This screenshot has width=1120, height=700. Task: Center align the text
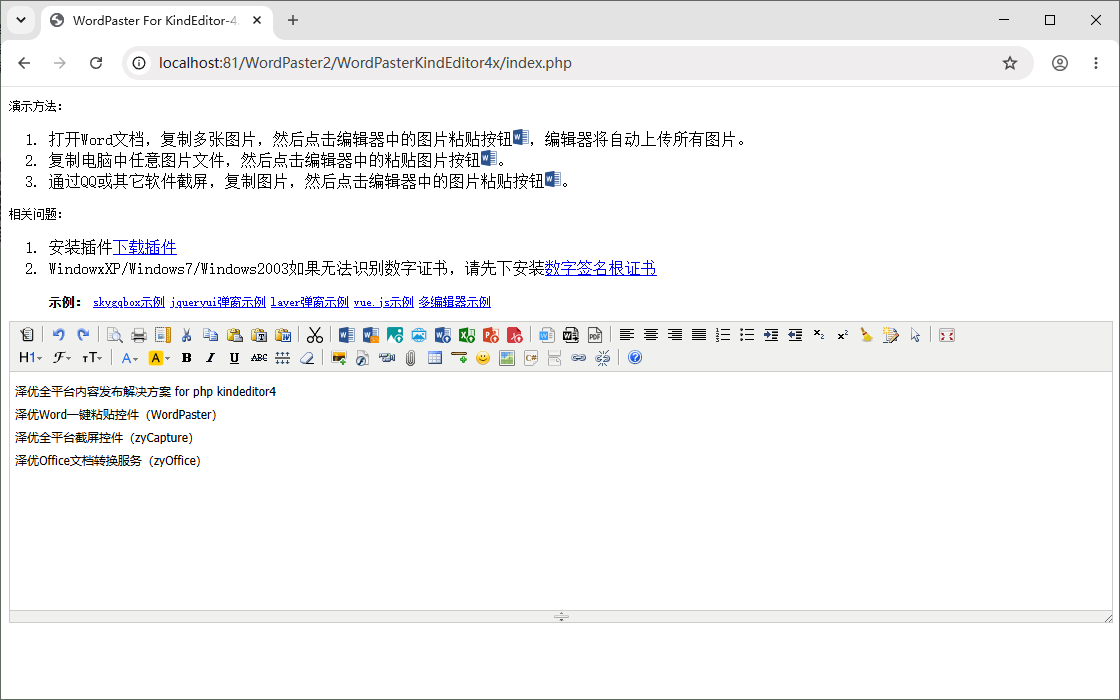[x=651, y=335]
